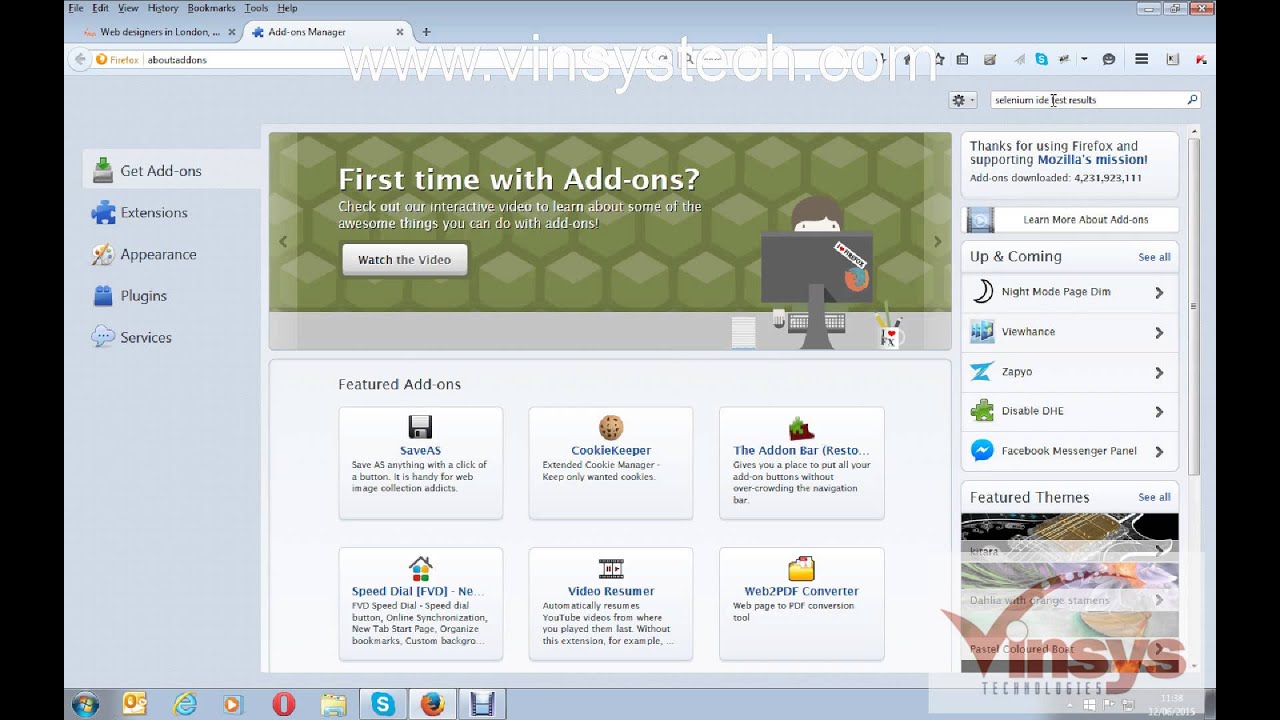Click the smiley chat toolbar icon
This screenshot has height=720, width=1280.
1108,59
